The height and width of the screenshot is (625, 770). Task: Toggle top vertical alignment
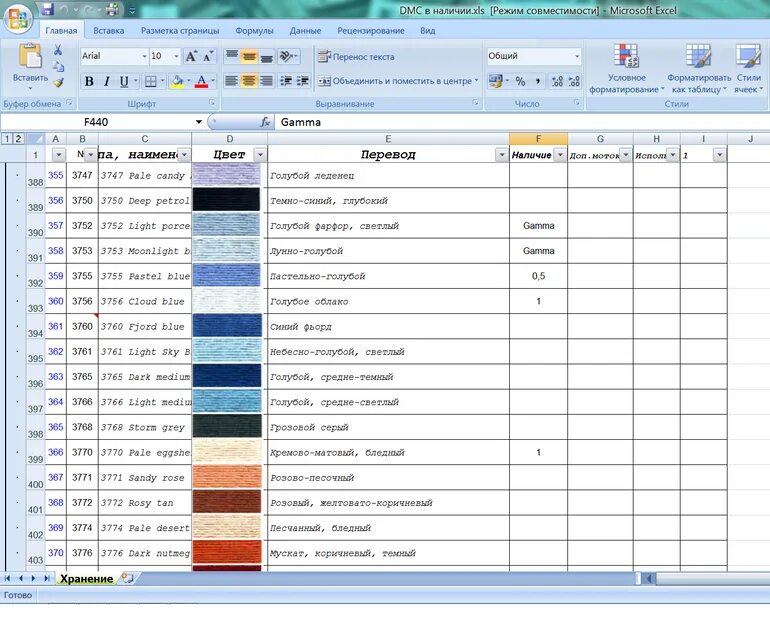(232, 56)
